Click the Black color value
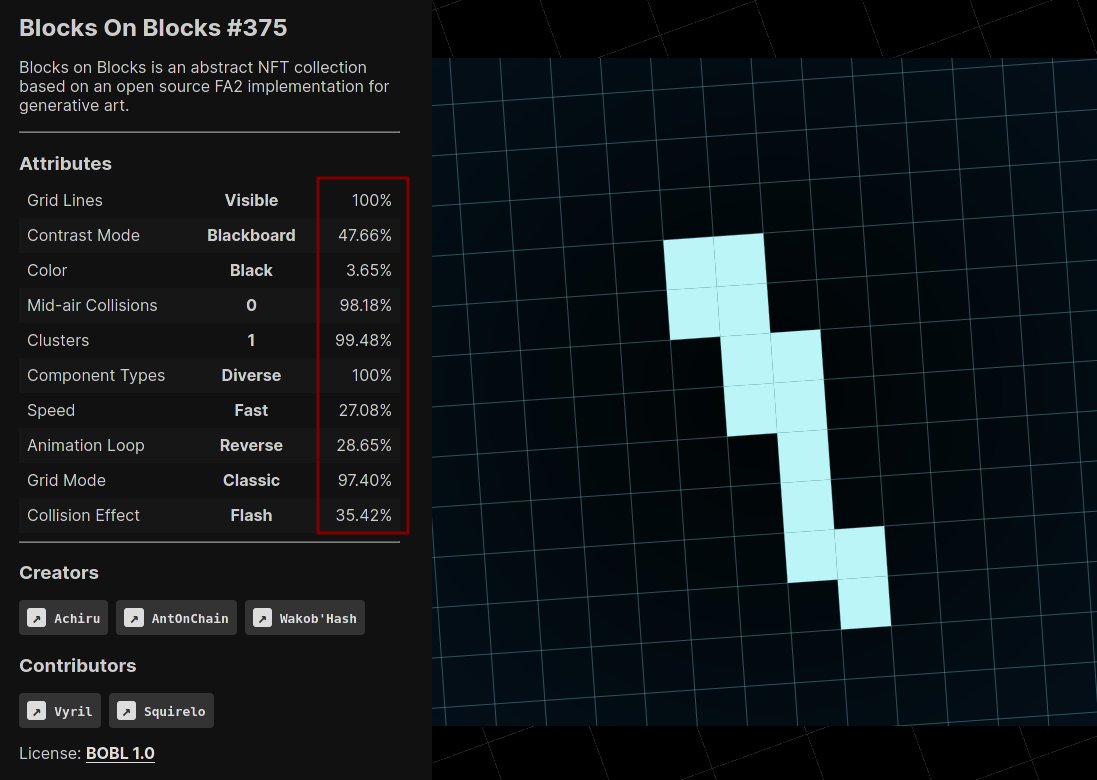 [x=251, y=270]
